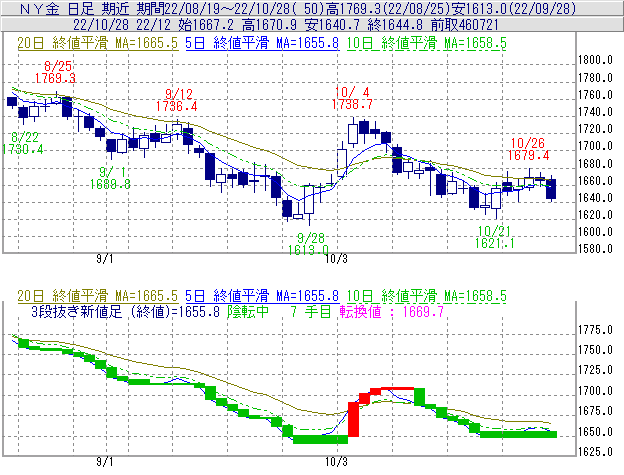This screenshot has height=475, width=624.
Task: Click the upper chart's 1700.0 axis value
Action: [x=595, y=146]
